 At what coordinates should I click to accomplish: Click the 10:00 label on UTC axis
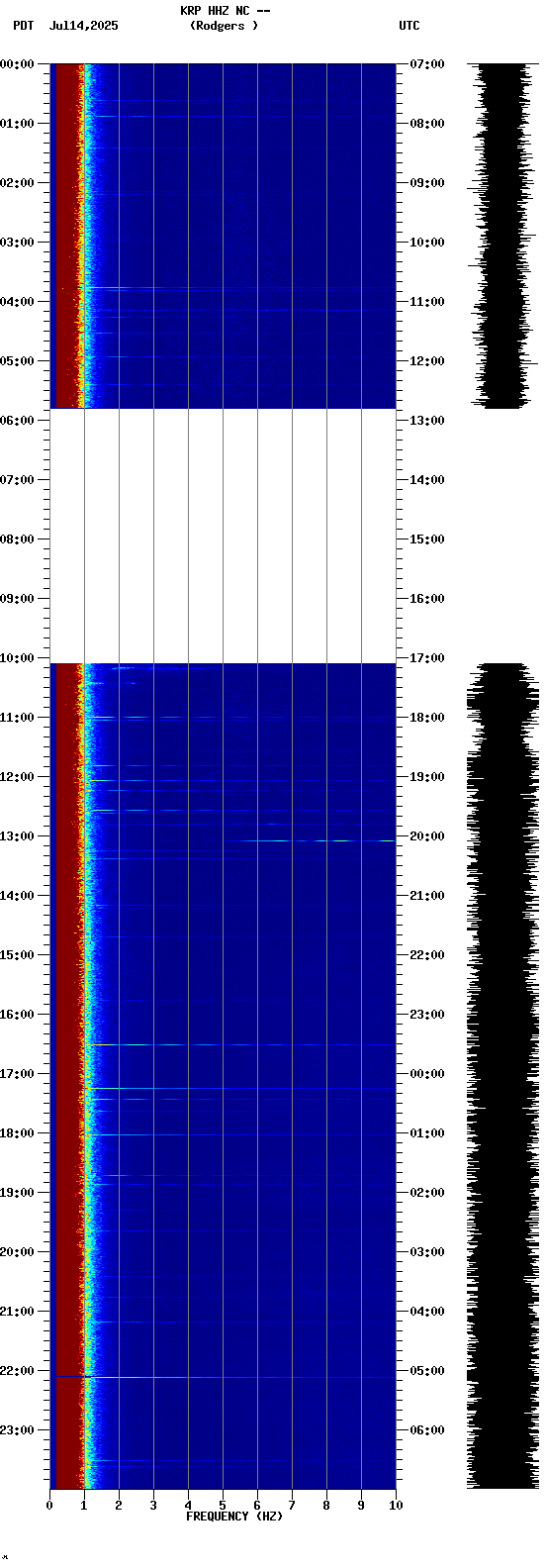427,243
